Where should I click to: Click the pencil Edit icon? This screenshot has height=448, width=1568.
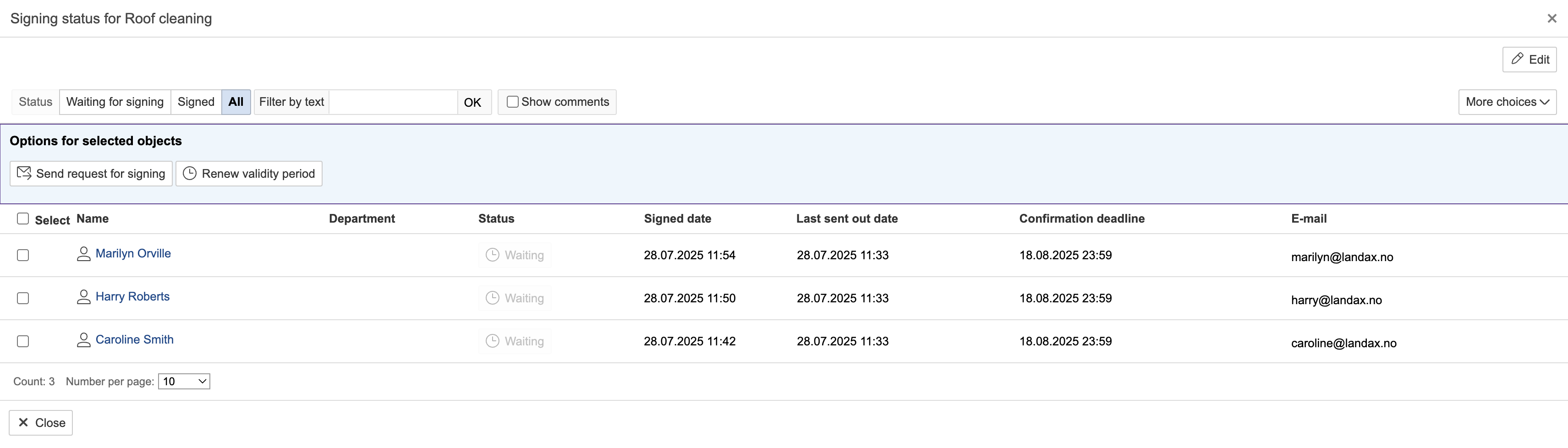(1518, 59)
